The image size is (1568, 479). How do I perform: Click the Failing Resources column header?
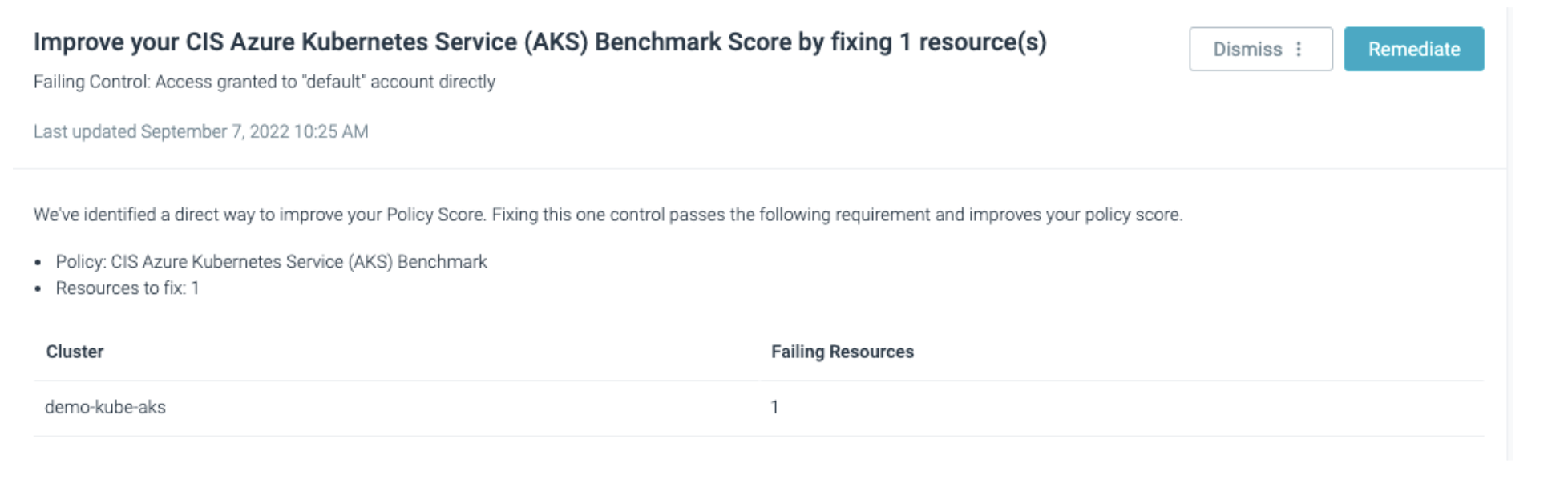click(x=843, y=351)
